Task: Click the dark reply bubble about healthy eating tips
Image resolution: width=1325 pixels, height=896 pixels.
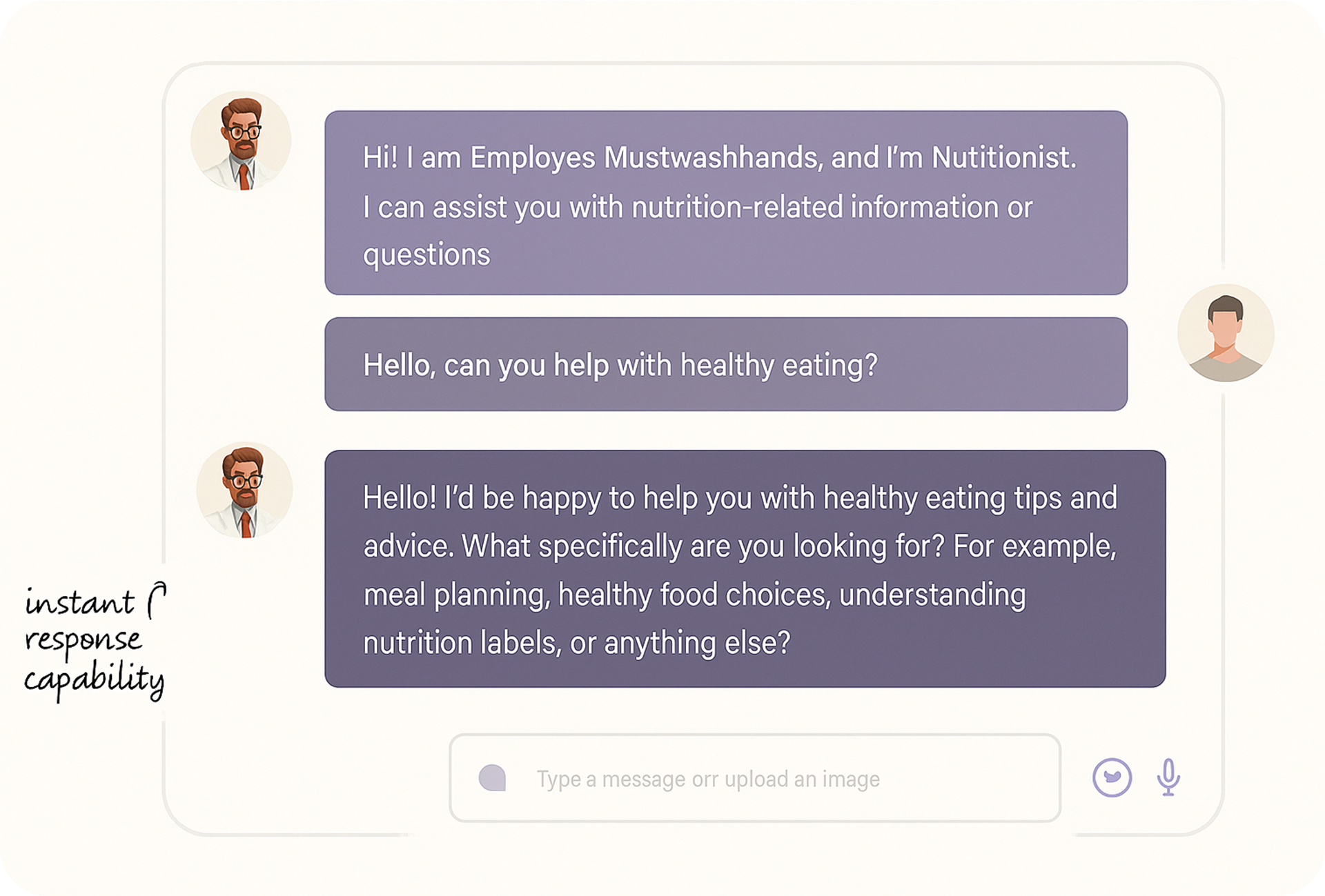Action: (745, 568)
